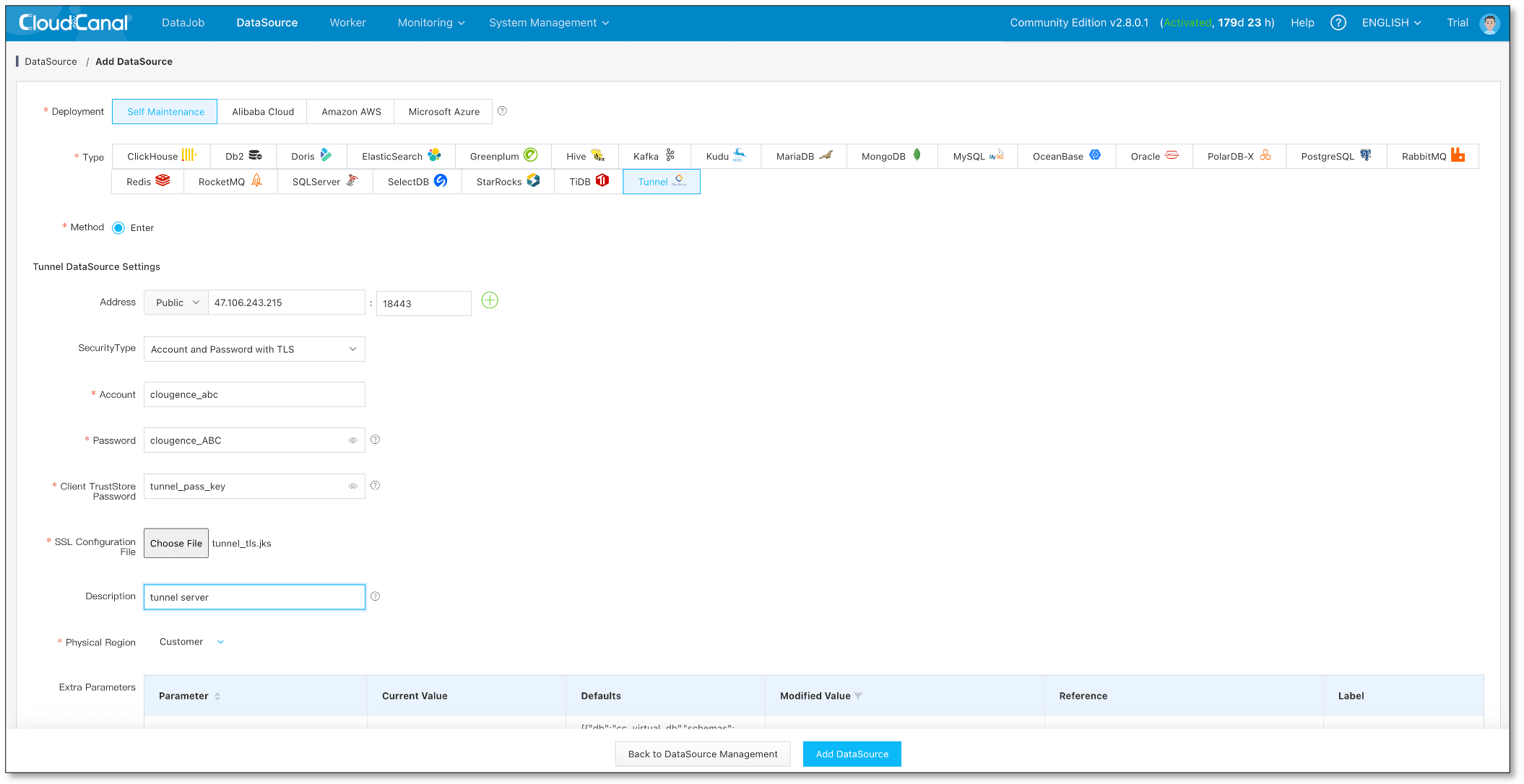This screenshot has height=784, width=1524.
Task: Open the Public address type dropdown
Action: click(x=176, y=302)
